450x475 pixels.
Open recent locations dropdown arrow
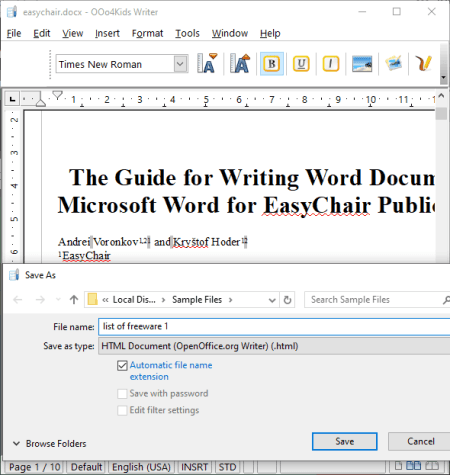[58, 299]
